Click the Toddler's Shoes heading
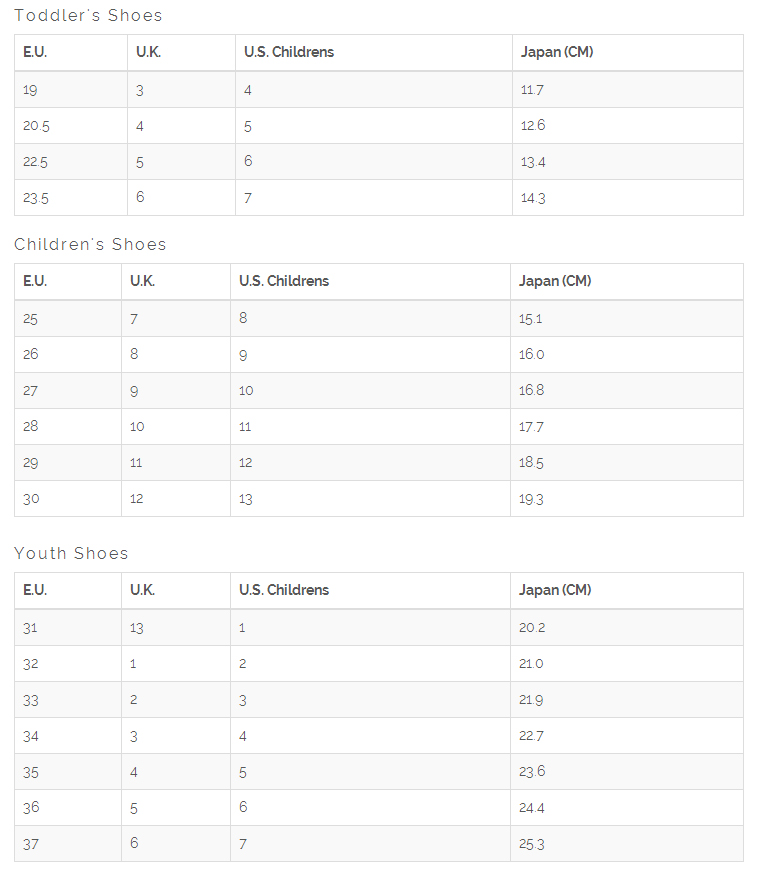Screen dimensions: 766x890 (88, 16)
